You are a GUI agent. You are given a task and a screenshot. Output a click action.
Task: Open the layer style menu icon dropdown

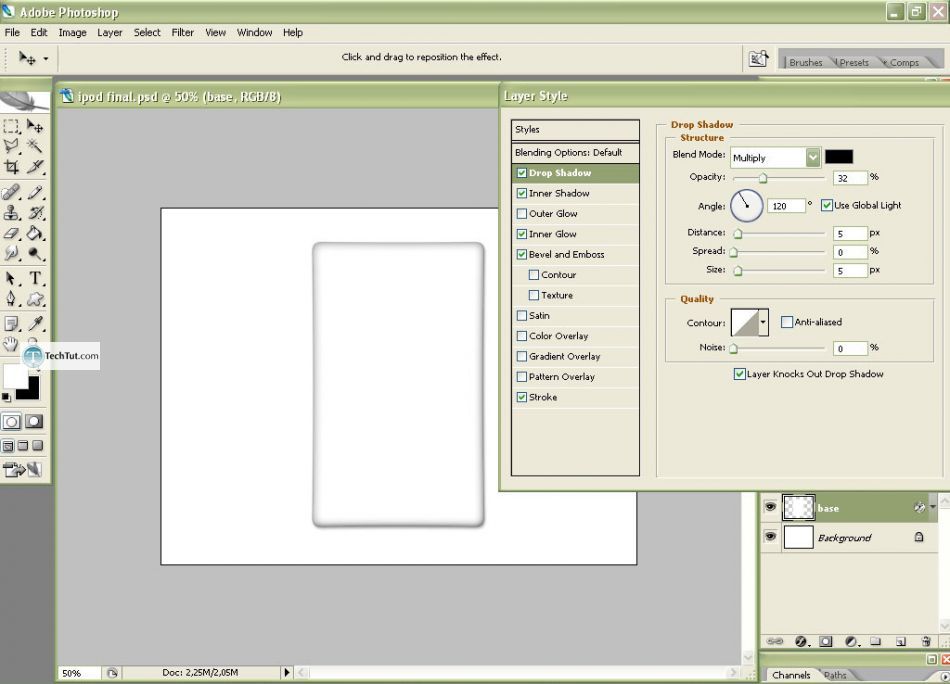(801, 641)
